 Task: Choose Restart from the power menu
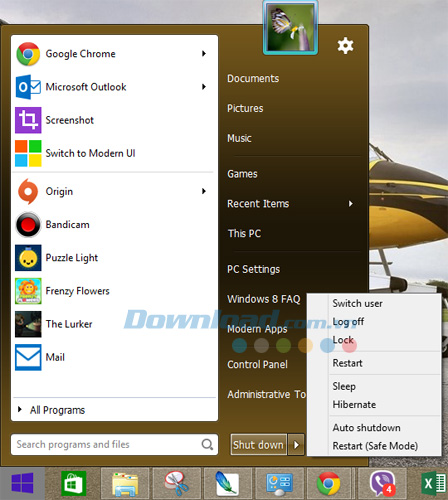pos(347,363)
